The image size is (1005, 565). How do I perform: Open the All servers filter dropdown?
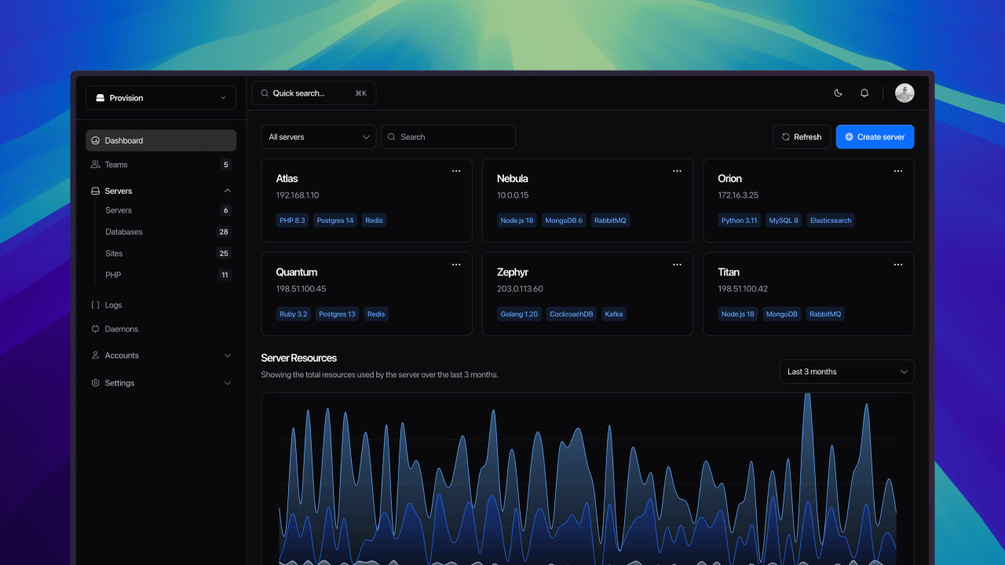click(x=319, y=137)
